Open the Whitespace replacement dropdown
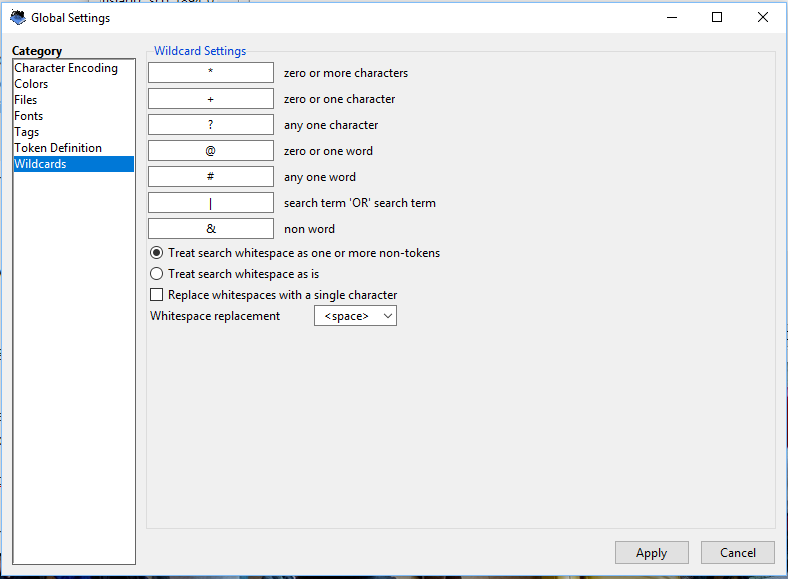Viewport: 788px width, 579px height. tap(355, 316)
